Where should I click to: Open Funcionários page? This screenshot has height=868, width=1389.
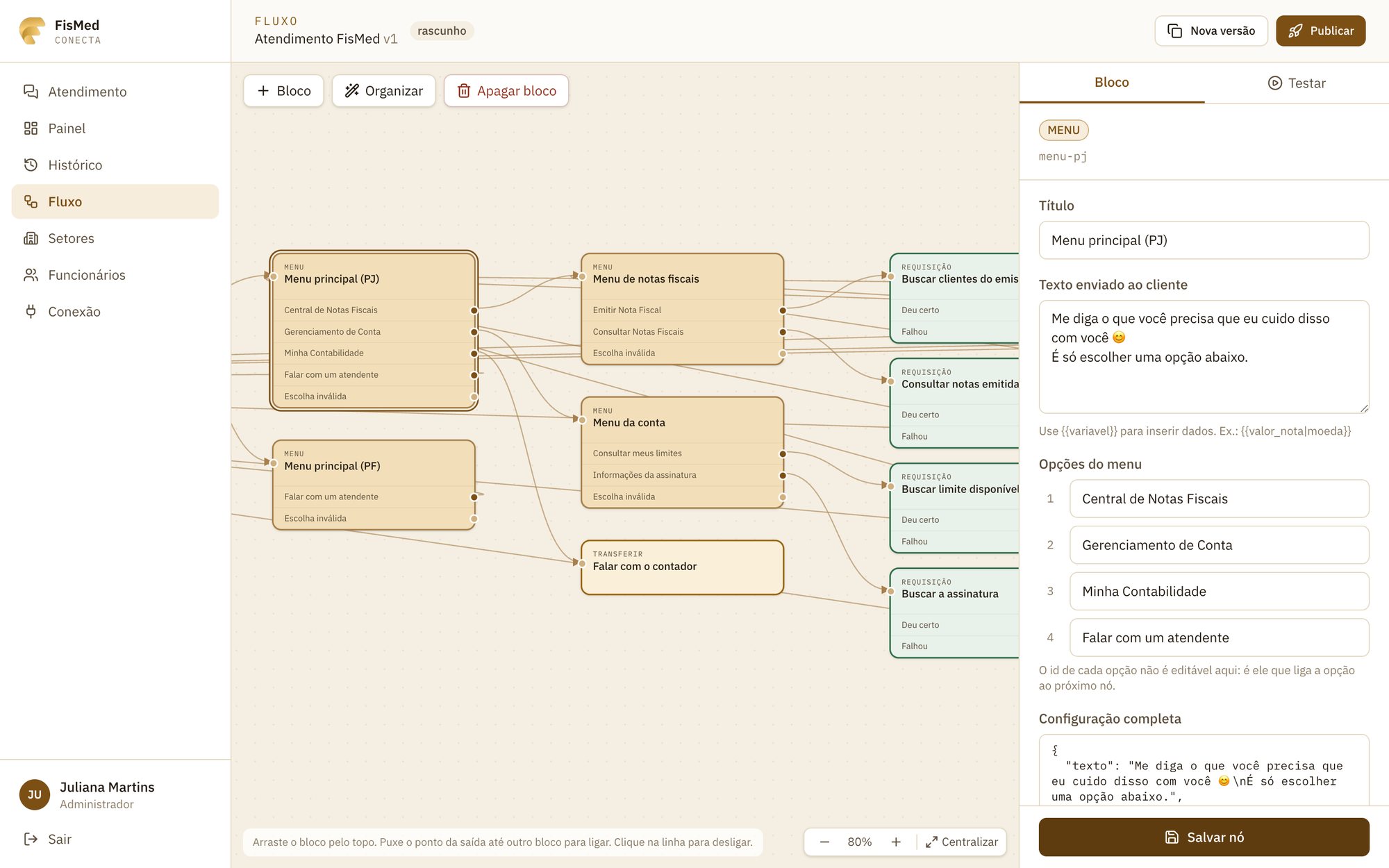coord(115,275)
